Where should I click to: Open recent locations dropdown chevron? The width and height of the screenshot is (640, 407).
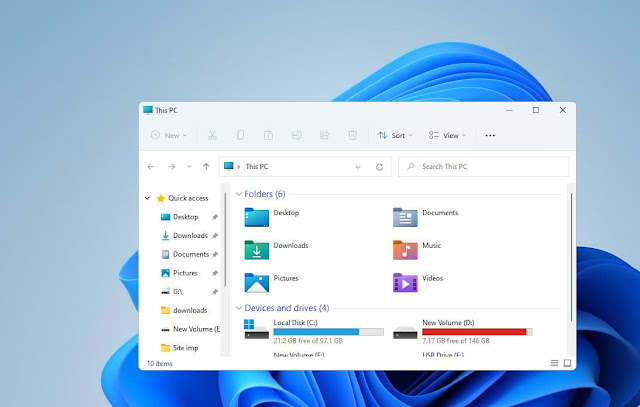pyautogui.click(x=189, y=167)
